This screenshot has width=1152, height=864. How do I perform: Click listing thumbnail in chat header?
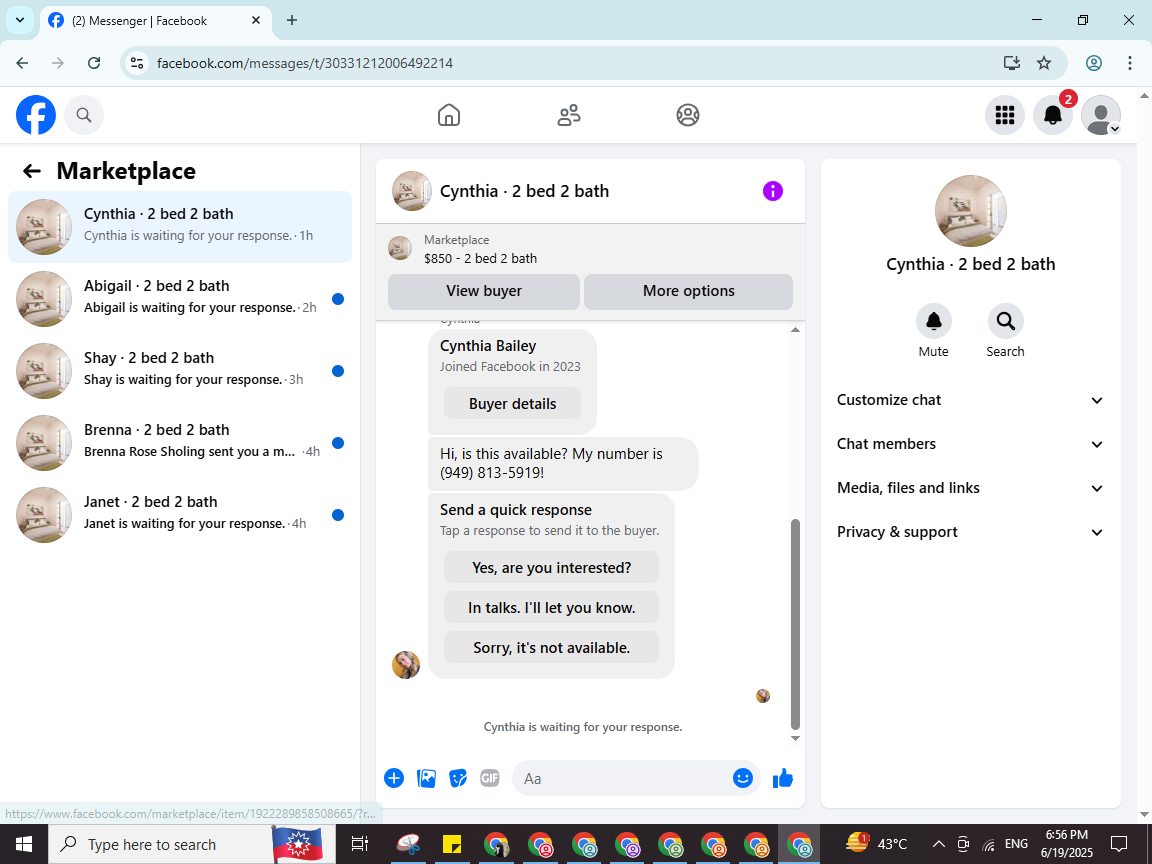(x=411, y=191)
